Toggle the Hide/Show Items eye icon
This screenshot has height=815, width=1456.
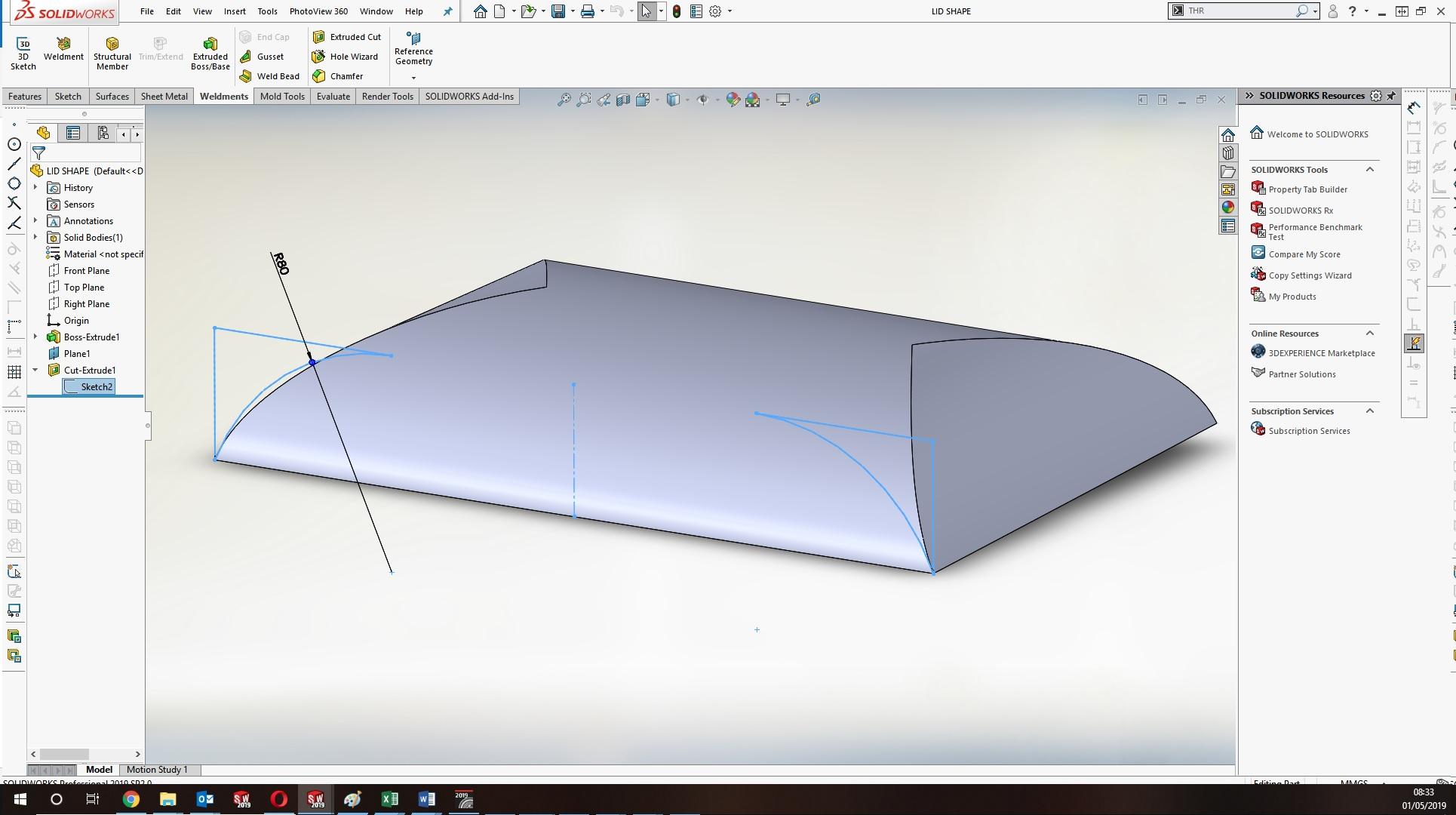click(704, 99)
